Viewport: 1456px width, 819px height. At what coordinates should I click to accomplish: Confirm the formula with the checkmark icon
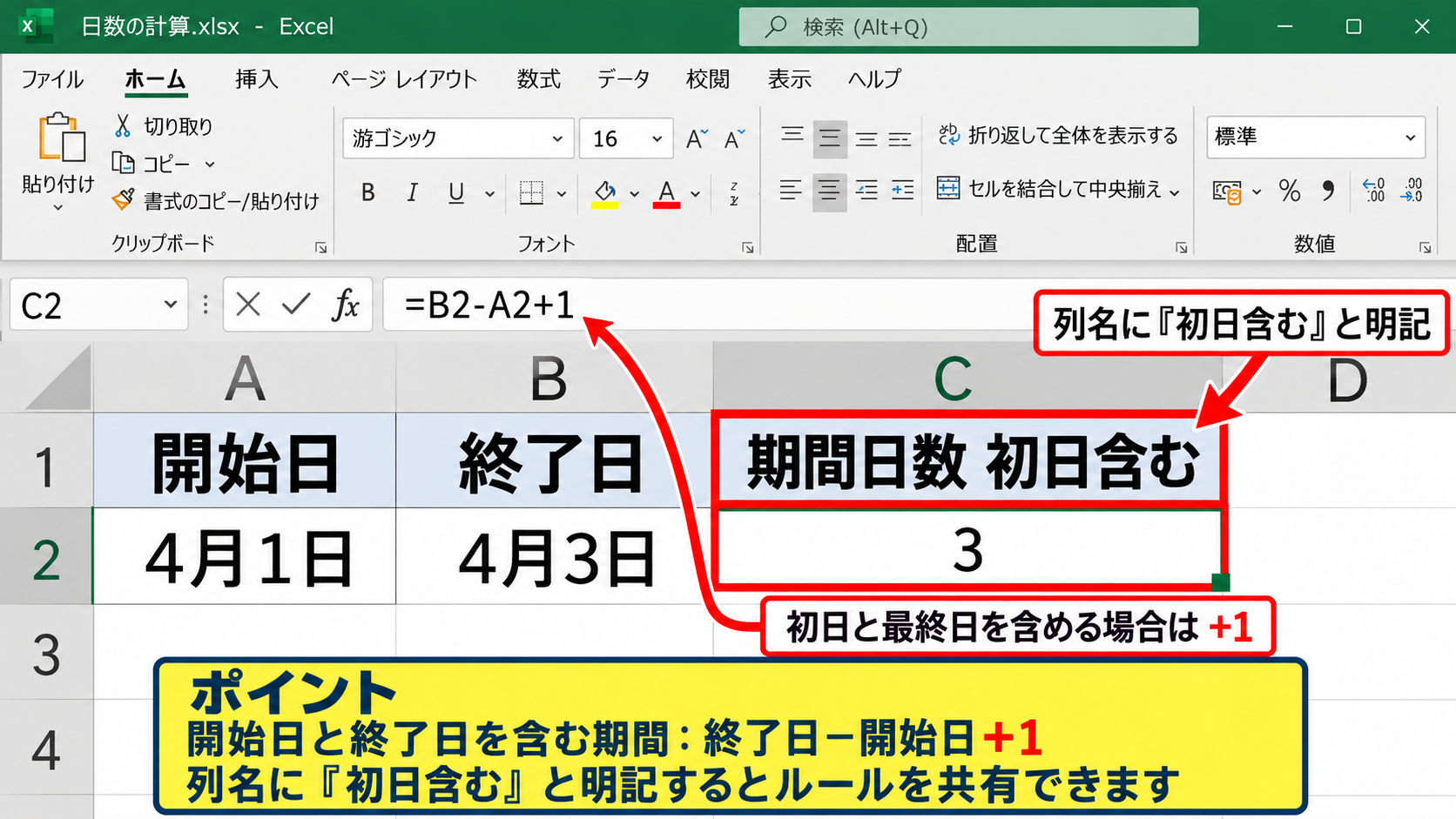pos(296,305)
